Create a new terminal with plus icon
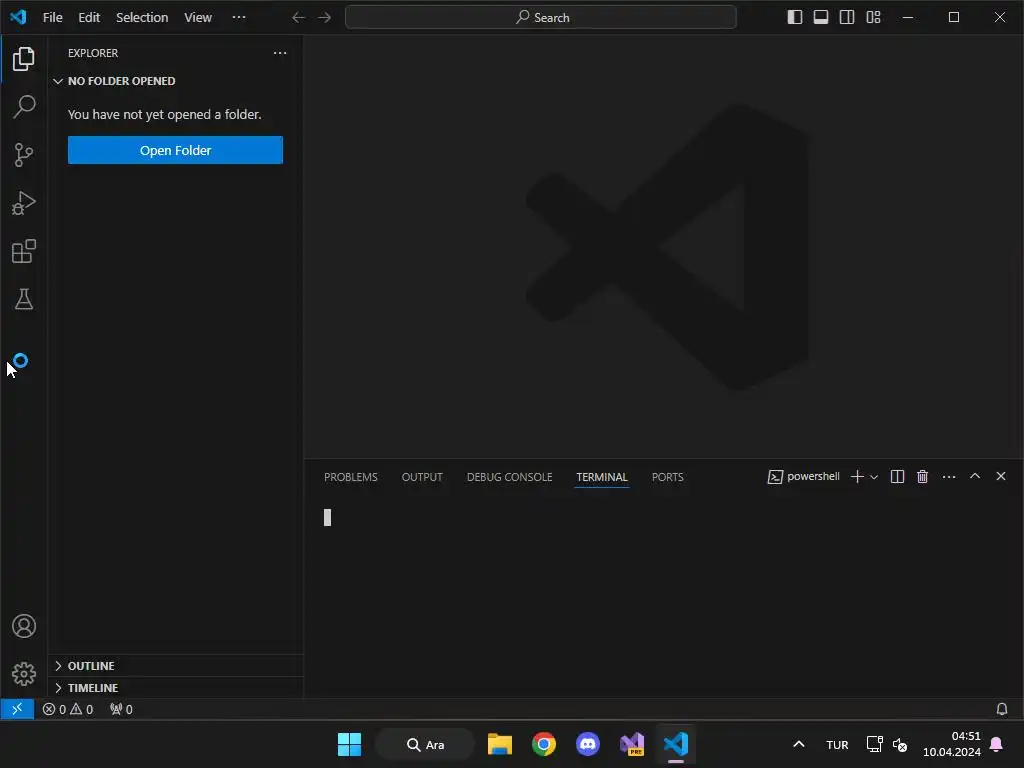 click(857, 477)
